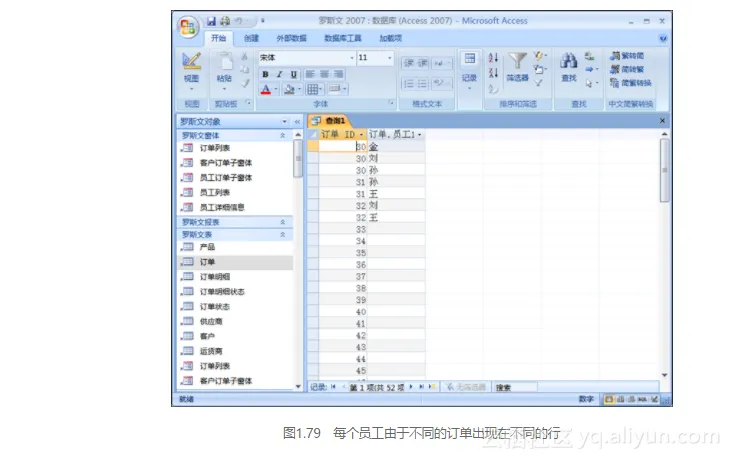The height and width of the screenshot is (460, 731).
Task: Open the 简繁转换 conversion dialog
Action: pos(630,83)
